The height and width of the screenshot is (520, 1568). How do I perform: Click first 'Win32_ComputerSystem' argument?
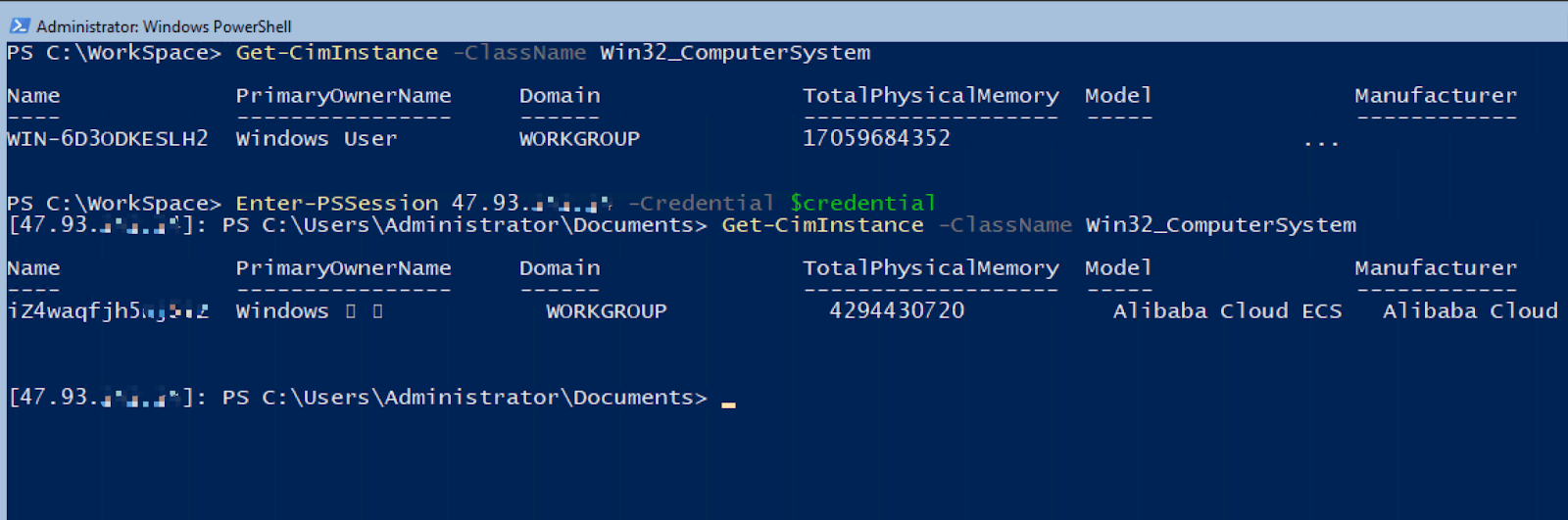coord(735,53)
